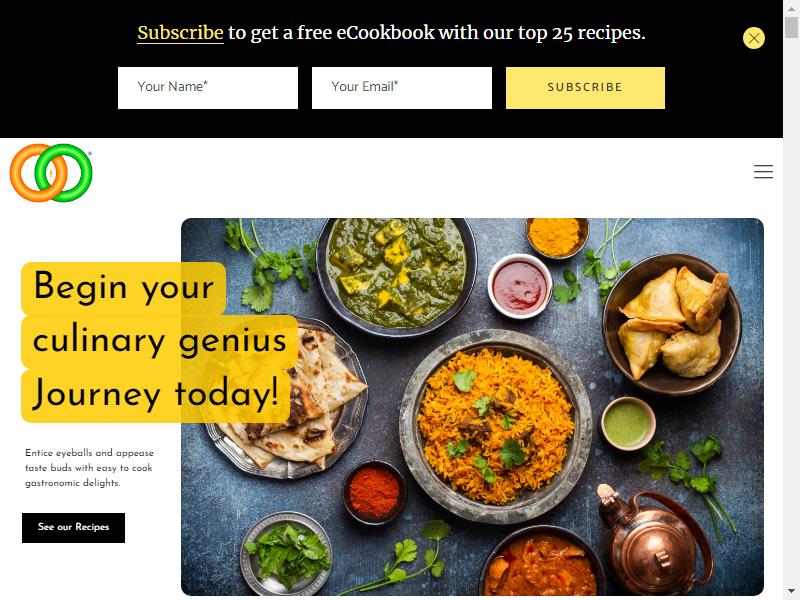The width and height of the screenshot is (800, 600).
Task: Click the orange biryani rice plate in hero image
Action: tap(495, 426)
